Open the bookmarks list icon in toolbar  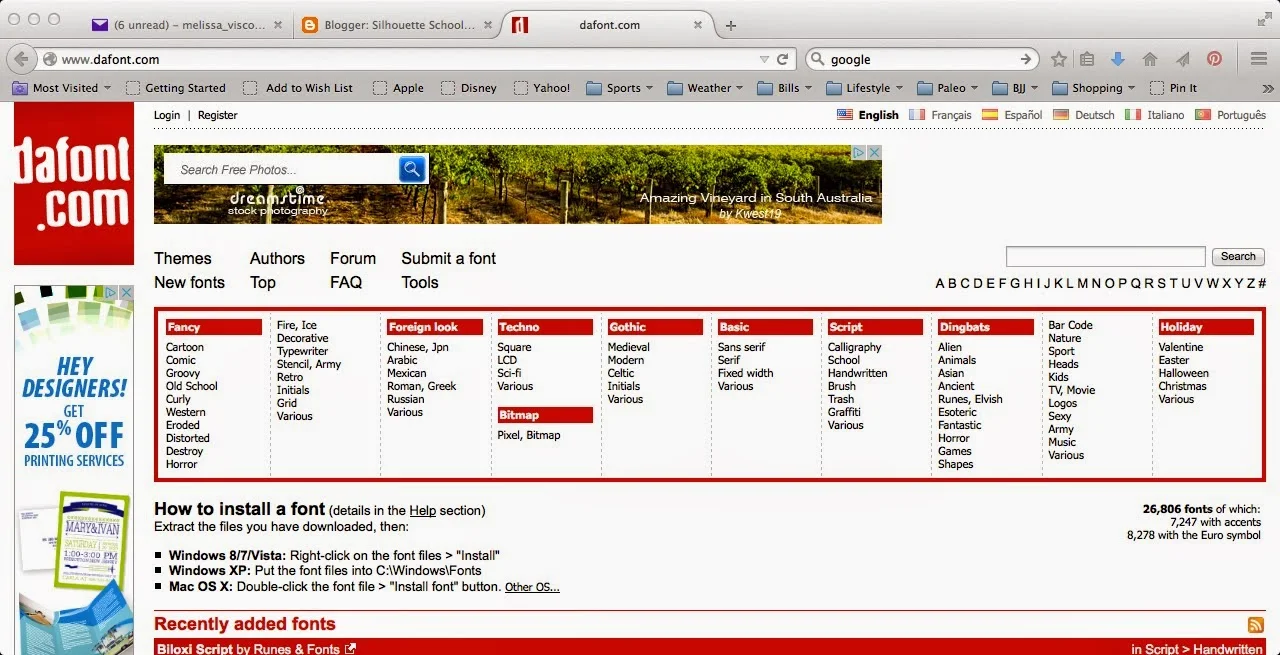click(x=1088, y=59)
